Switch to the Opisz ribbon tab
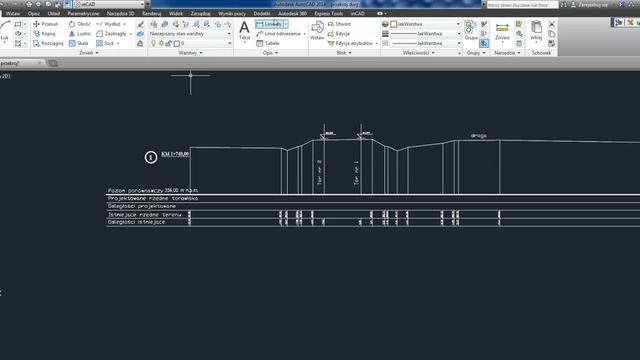Image resolution: width=640 pixels, height=360 pixels. click(34, 13)
